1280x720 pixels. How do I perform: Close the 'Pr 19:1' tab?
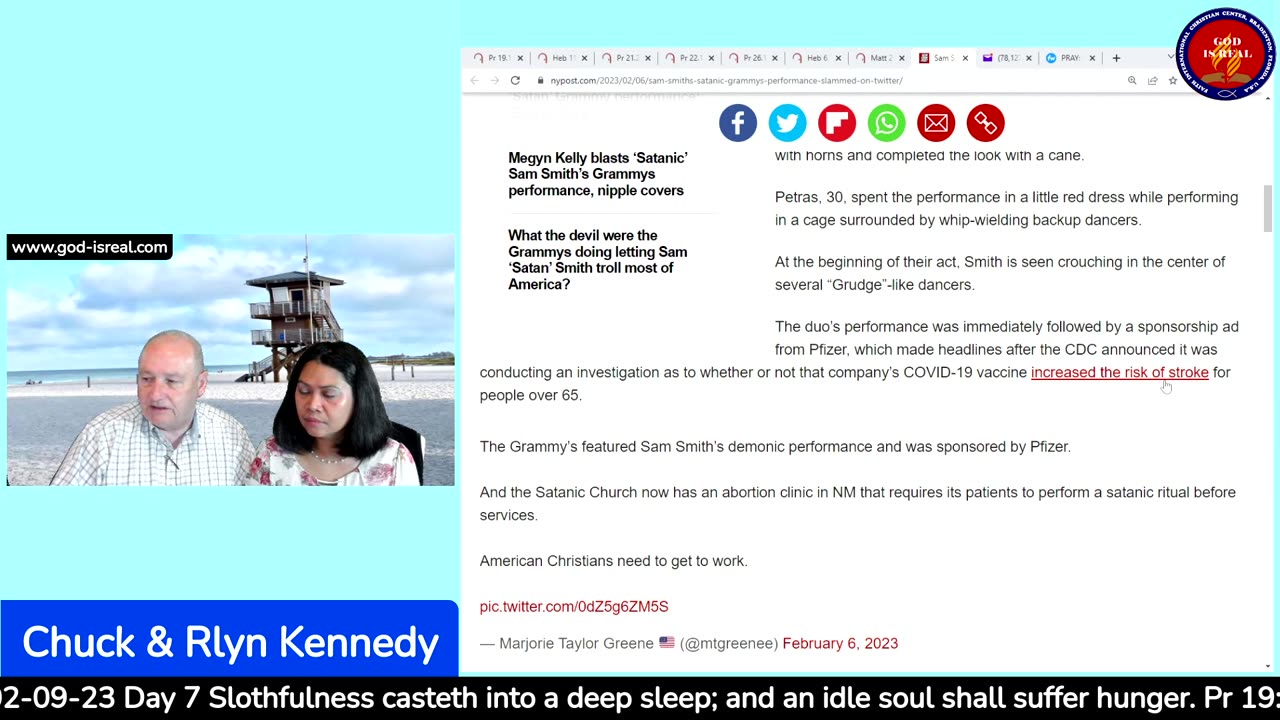[x=521, y=58]
